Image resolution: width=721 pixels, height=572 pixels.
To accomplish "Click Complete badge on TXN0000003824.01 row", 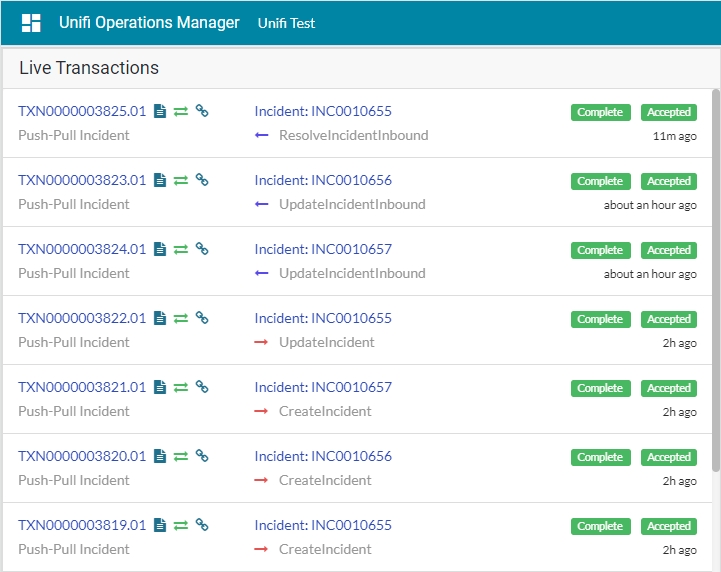I will (x=600, y=251).
